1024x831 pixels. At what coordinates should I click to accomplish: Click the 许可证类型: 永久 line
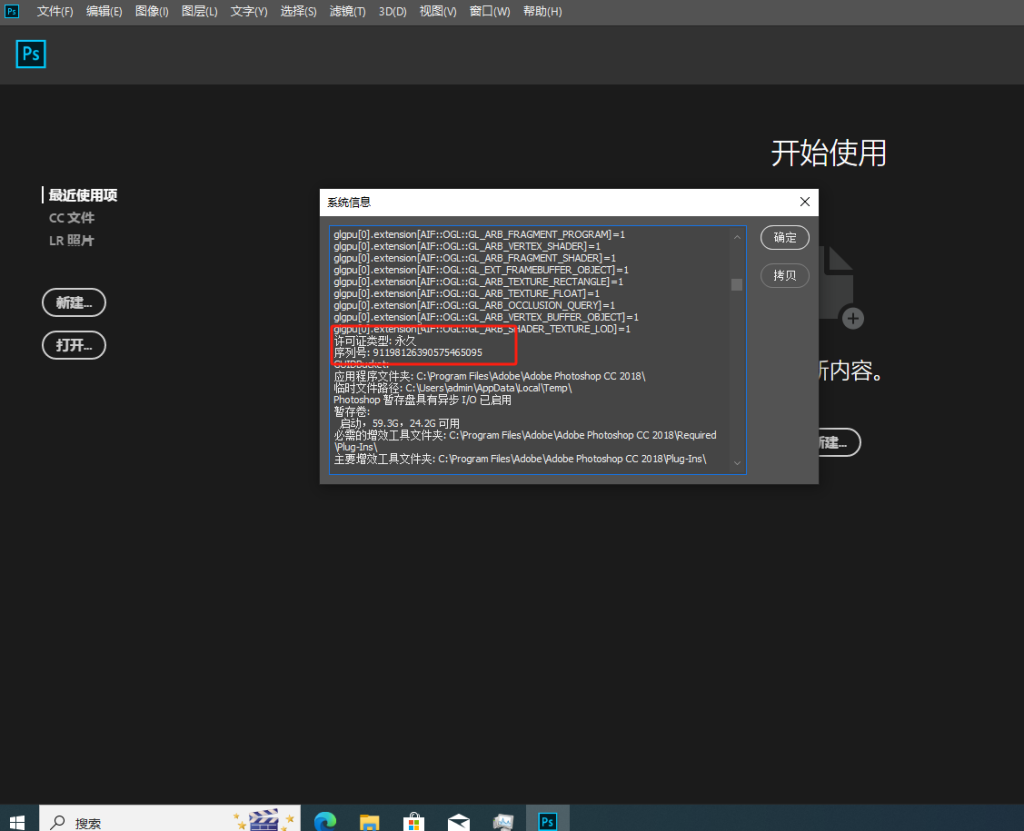coord(375,341)
